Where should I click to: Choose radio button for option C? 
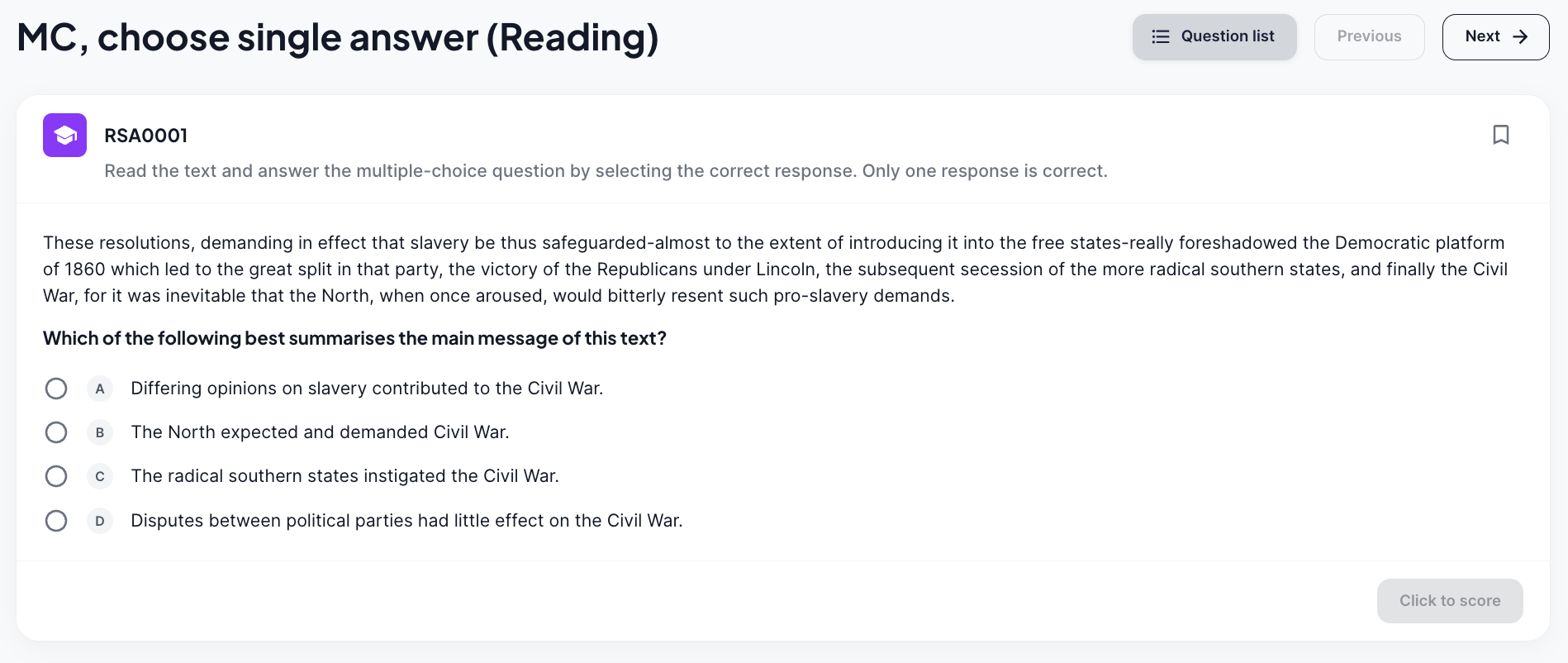tap(56, 476)
